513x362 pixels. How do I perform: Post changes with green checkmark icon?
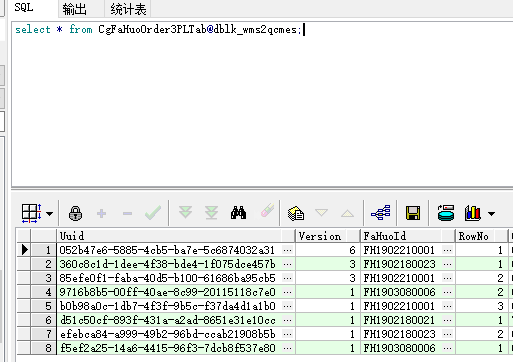click(x=153, y=213)
